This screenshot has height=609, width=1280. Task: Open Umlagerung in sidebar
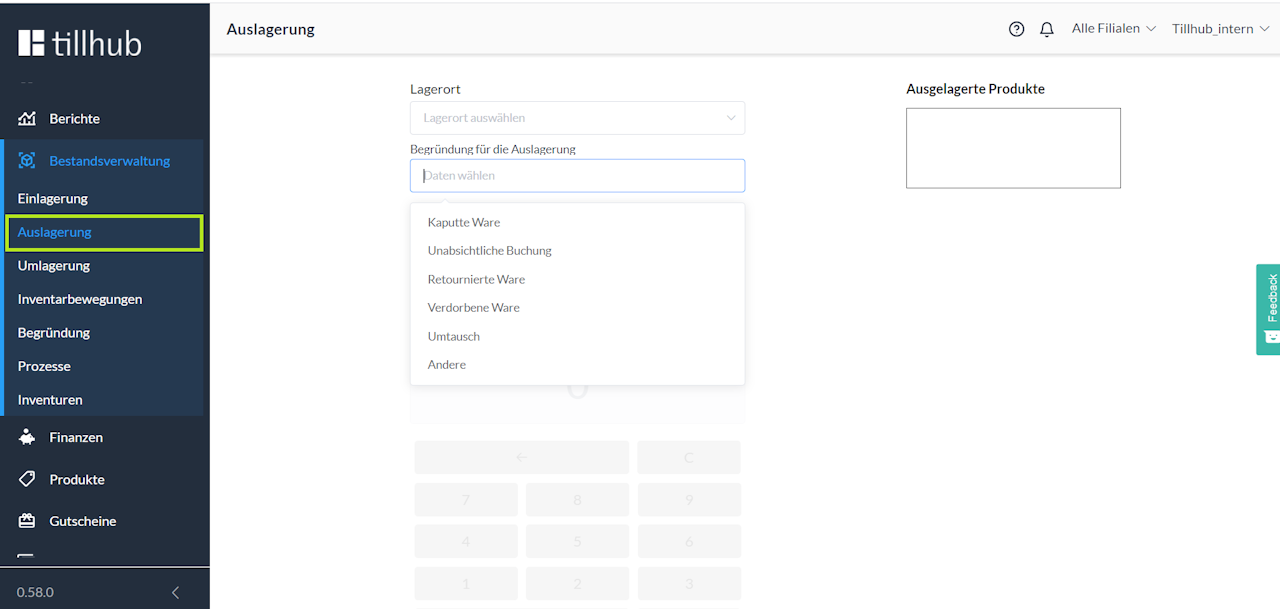coord(54,266)
